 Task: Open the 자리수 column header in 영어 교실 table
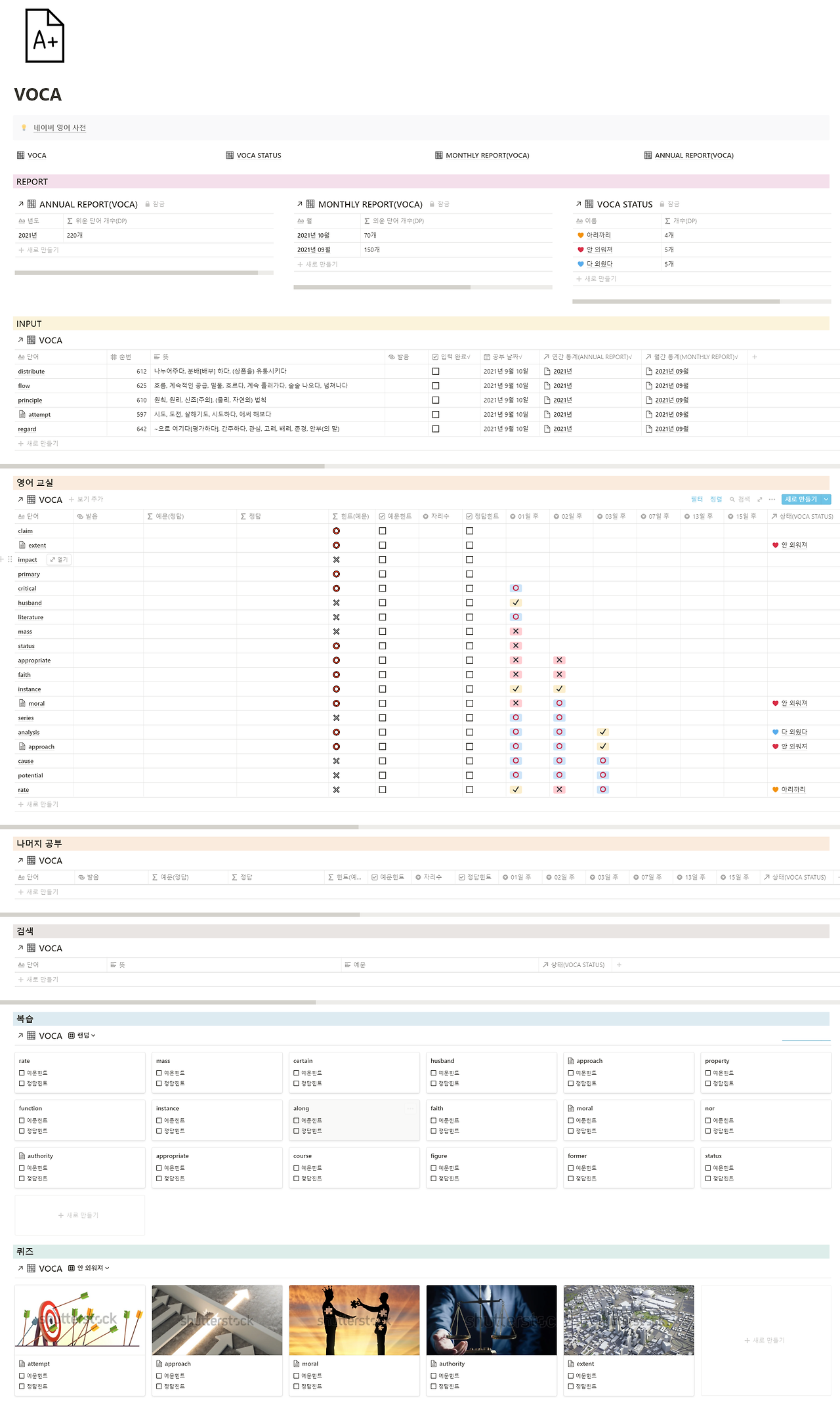click(439, 517)
